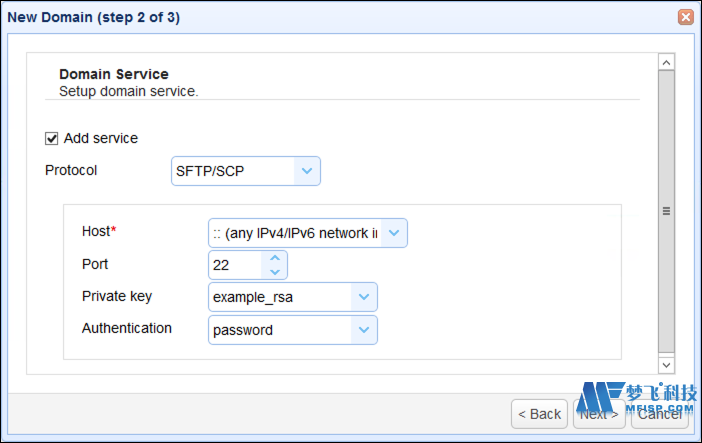702x443 pixels.
Task: Continue with the Next button
Action: coord(599,414)
